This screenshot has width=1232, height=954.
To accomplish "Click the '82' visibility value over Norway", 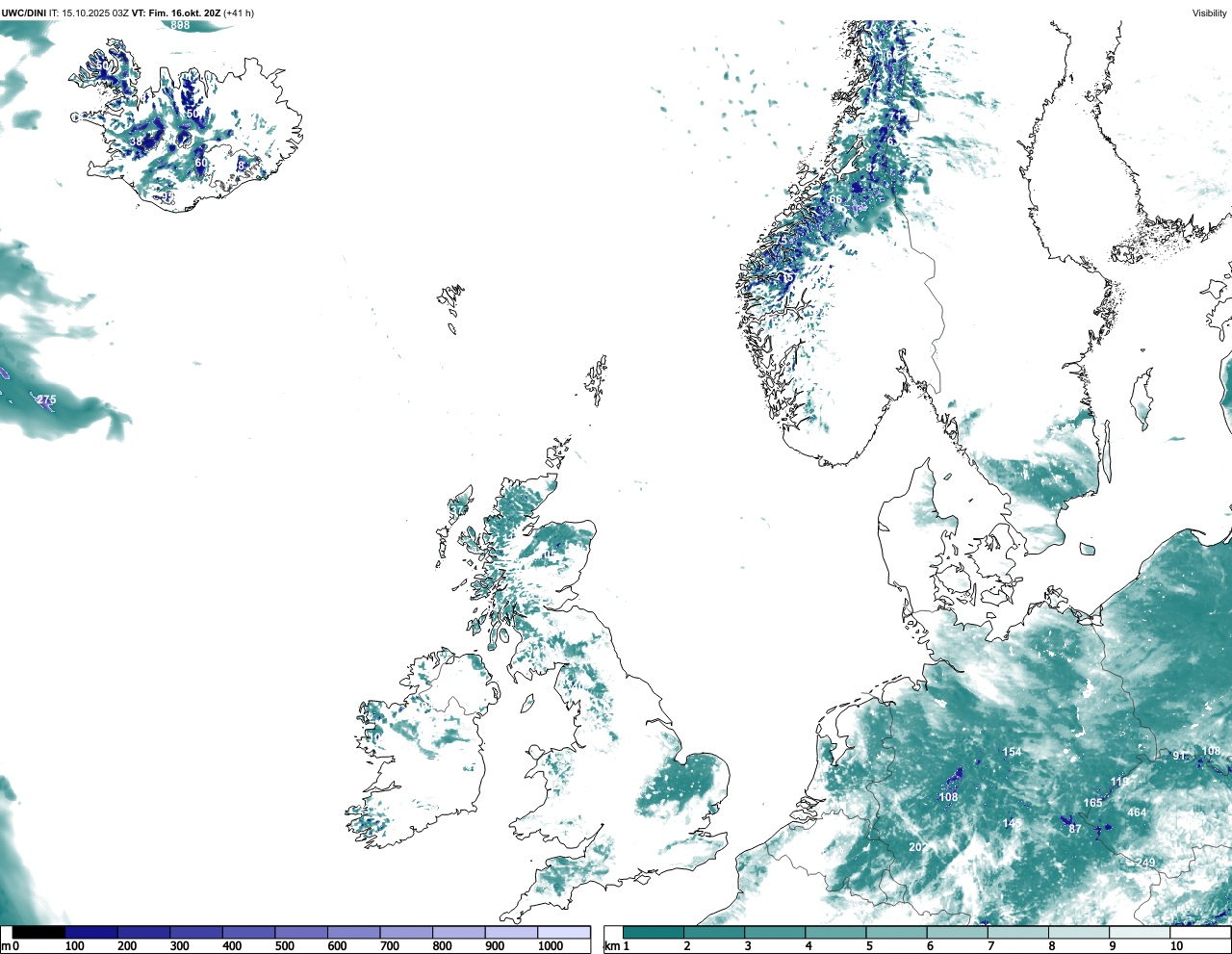I will (x=872, y=168).
